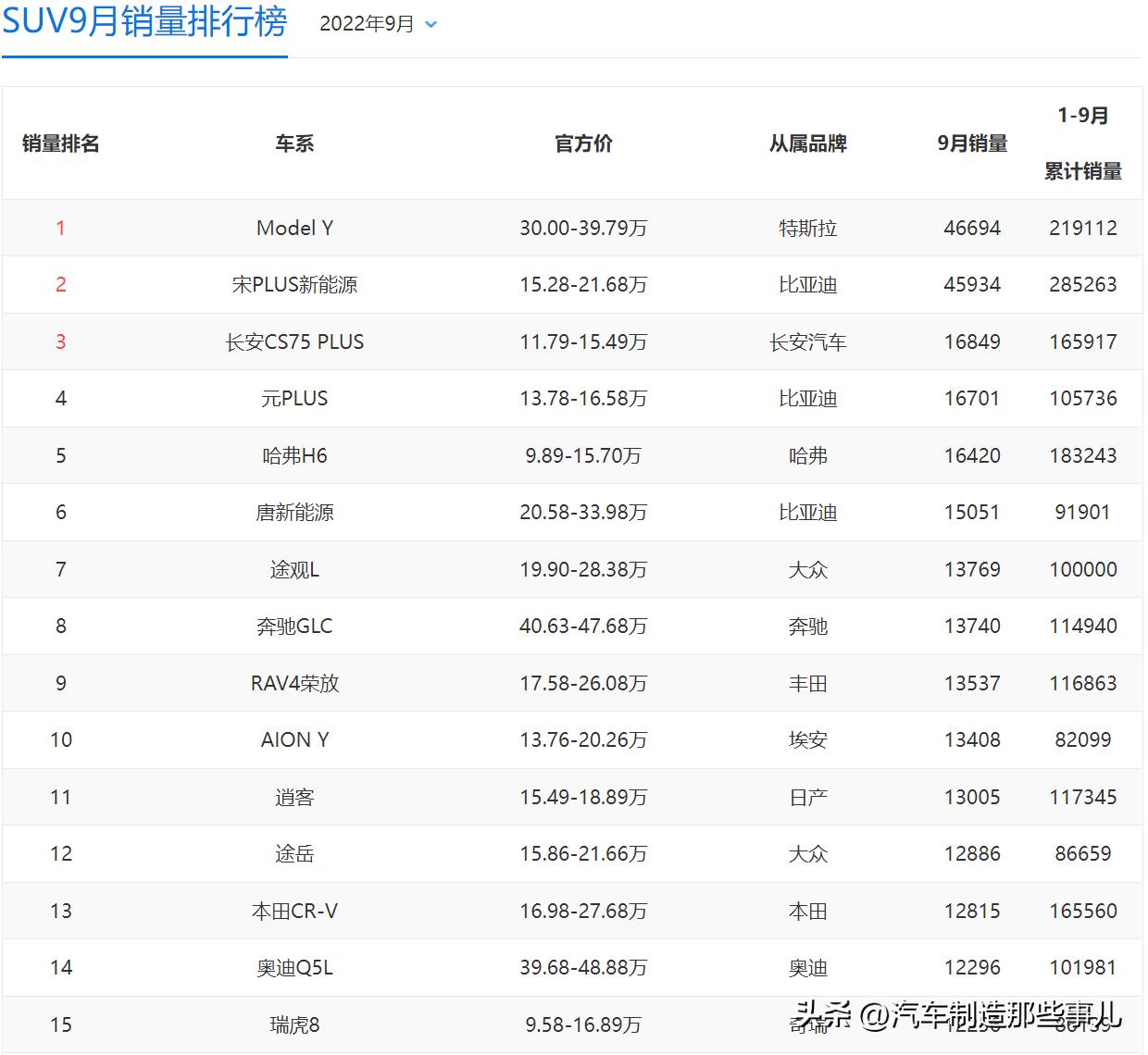
Task: Select the 比亚迪 brand in row 4
Action: click(807, 398)
